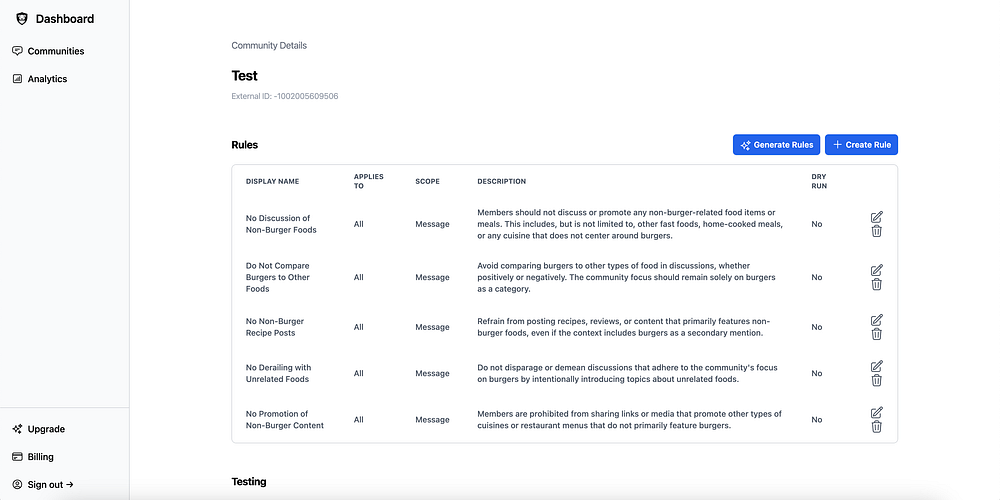This screenshot has height=500, width=1000.
Task: Sign out of the dashboard
Action: (50, 485)
